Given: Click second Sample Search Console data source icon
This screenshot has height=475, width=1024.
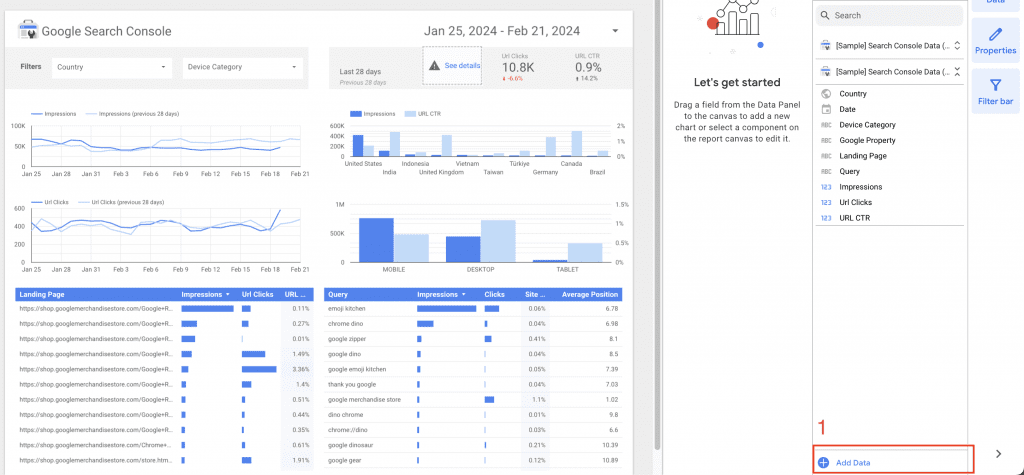Looking at the screenshot, I should [825, 71].
